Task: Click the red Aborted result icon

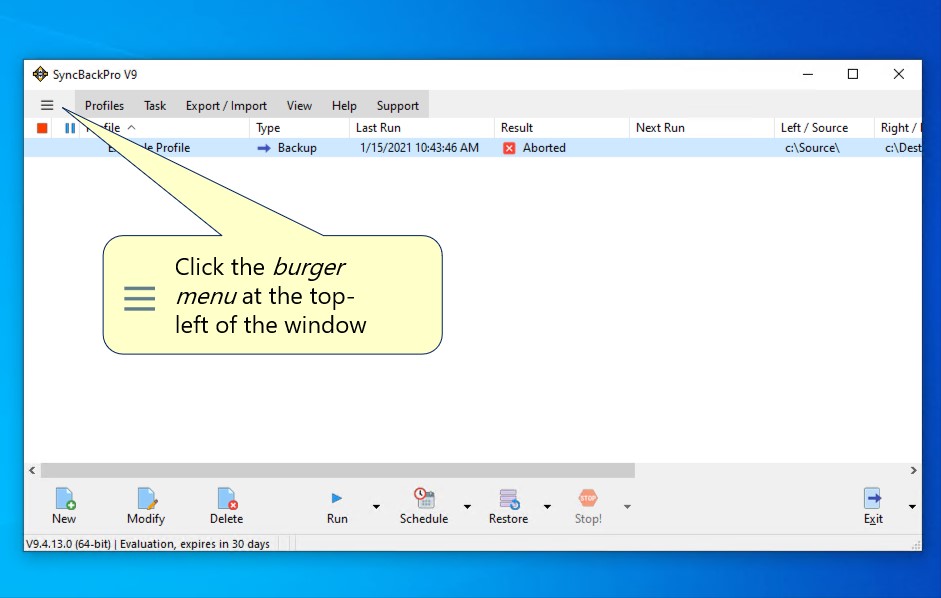Action: 509,148
